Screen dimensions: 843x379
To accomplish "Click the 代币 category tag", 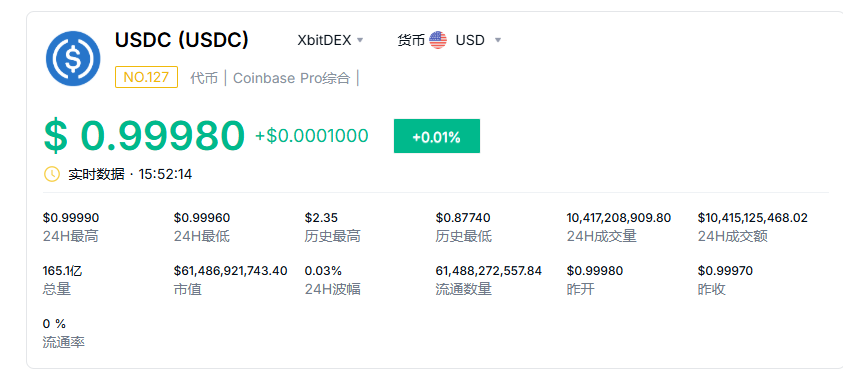I will pos(204,78).
